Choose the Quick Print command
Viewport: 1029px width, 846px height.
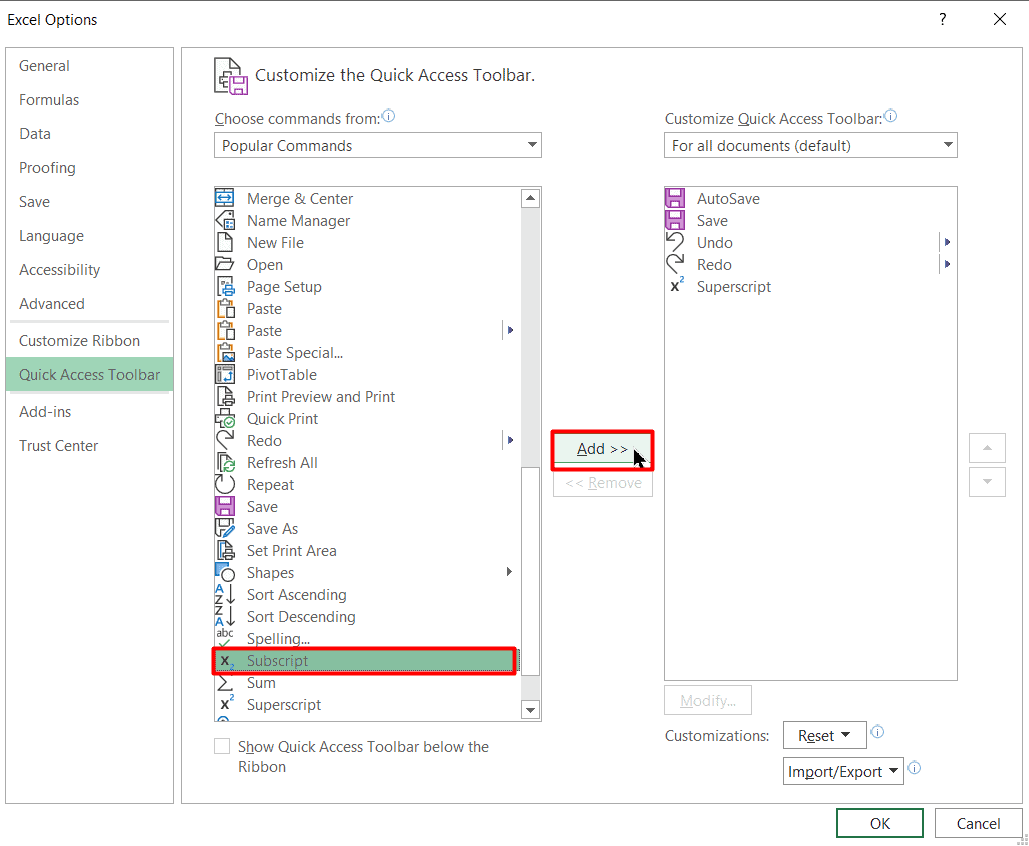(x=282, y=418)
